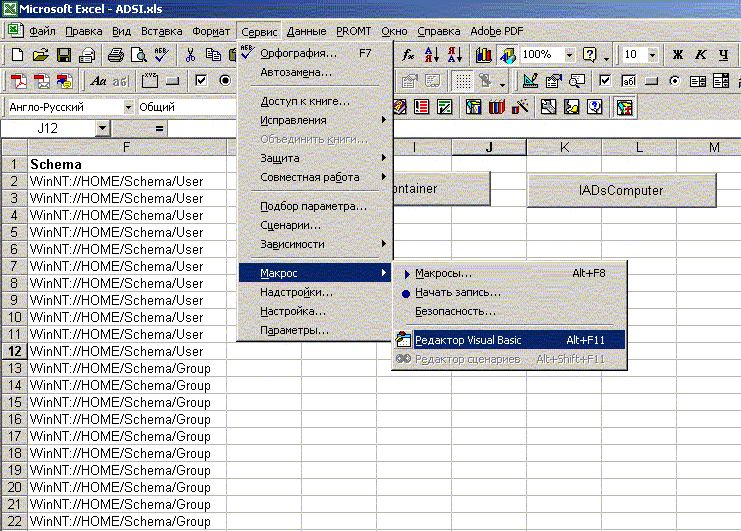This screenshot has height=531, width=741.
Task: Click the Name Box showing J12
Action: [x=49, y=128]
